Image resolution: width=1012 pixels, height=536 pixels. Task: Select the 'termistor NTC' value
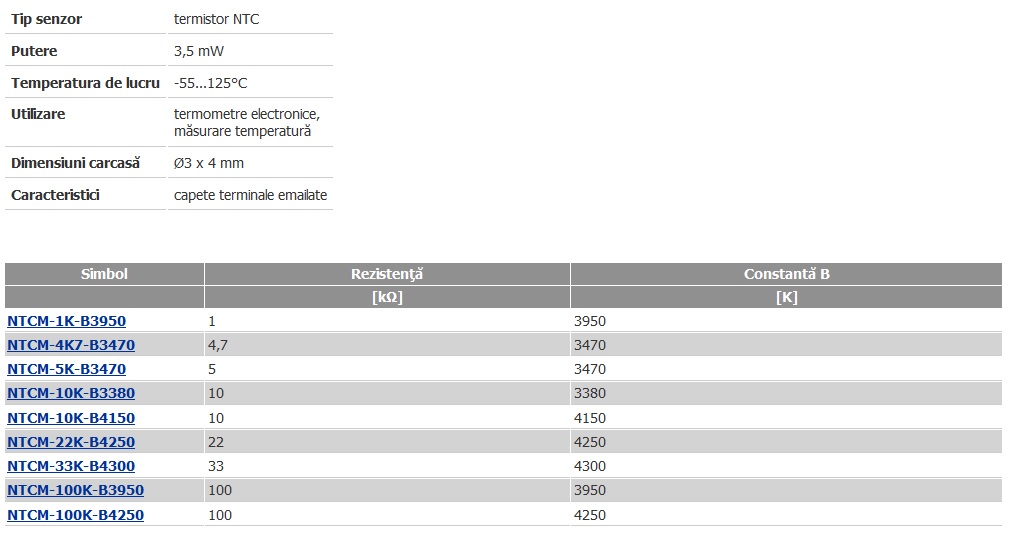pyautogui.click(x=217, y=19)
